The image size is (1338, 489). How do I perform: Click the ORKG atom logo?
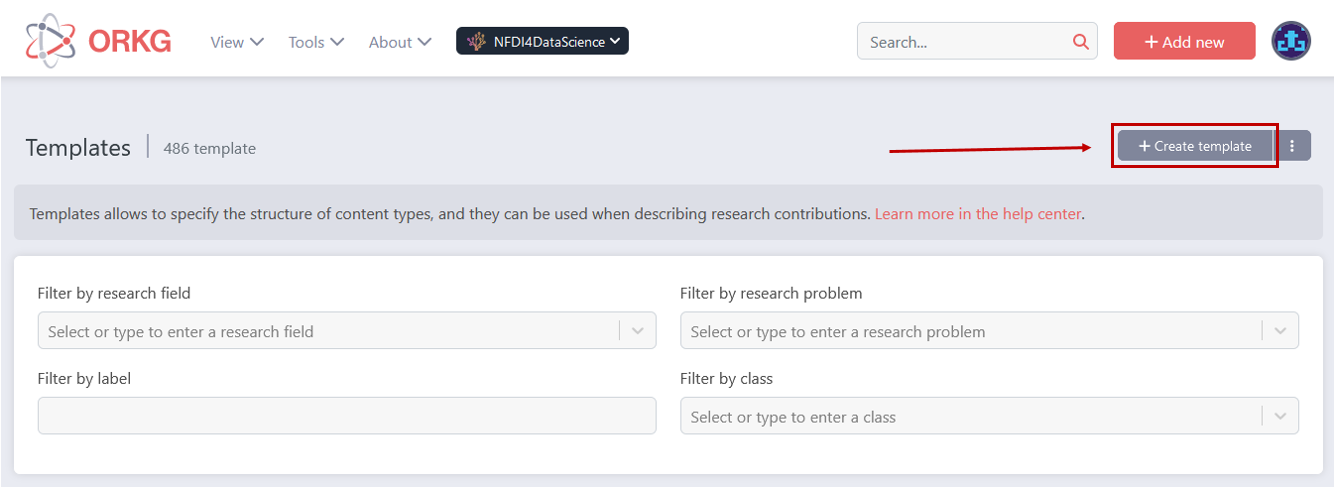[50, 41]
